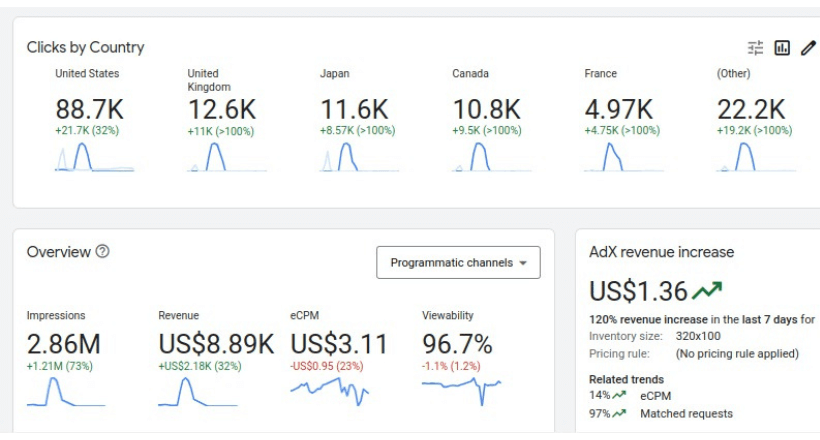The width and height of the screenshot is (820, 440).
Task: Click the Canada 10.8K clicks value
Action: [486, 109]
